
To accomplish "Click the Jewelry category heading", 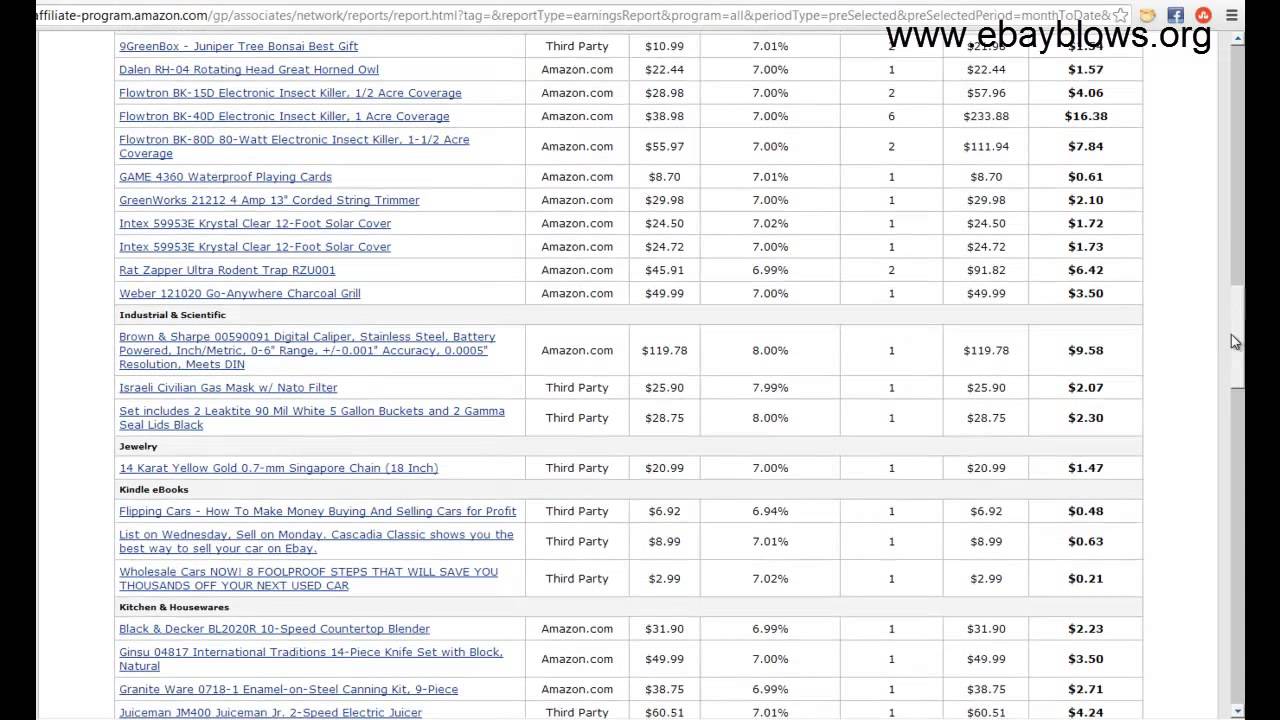I will [138, 446].
